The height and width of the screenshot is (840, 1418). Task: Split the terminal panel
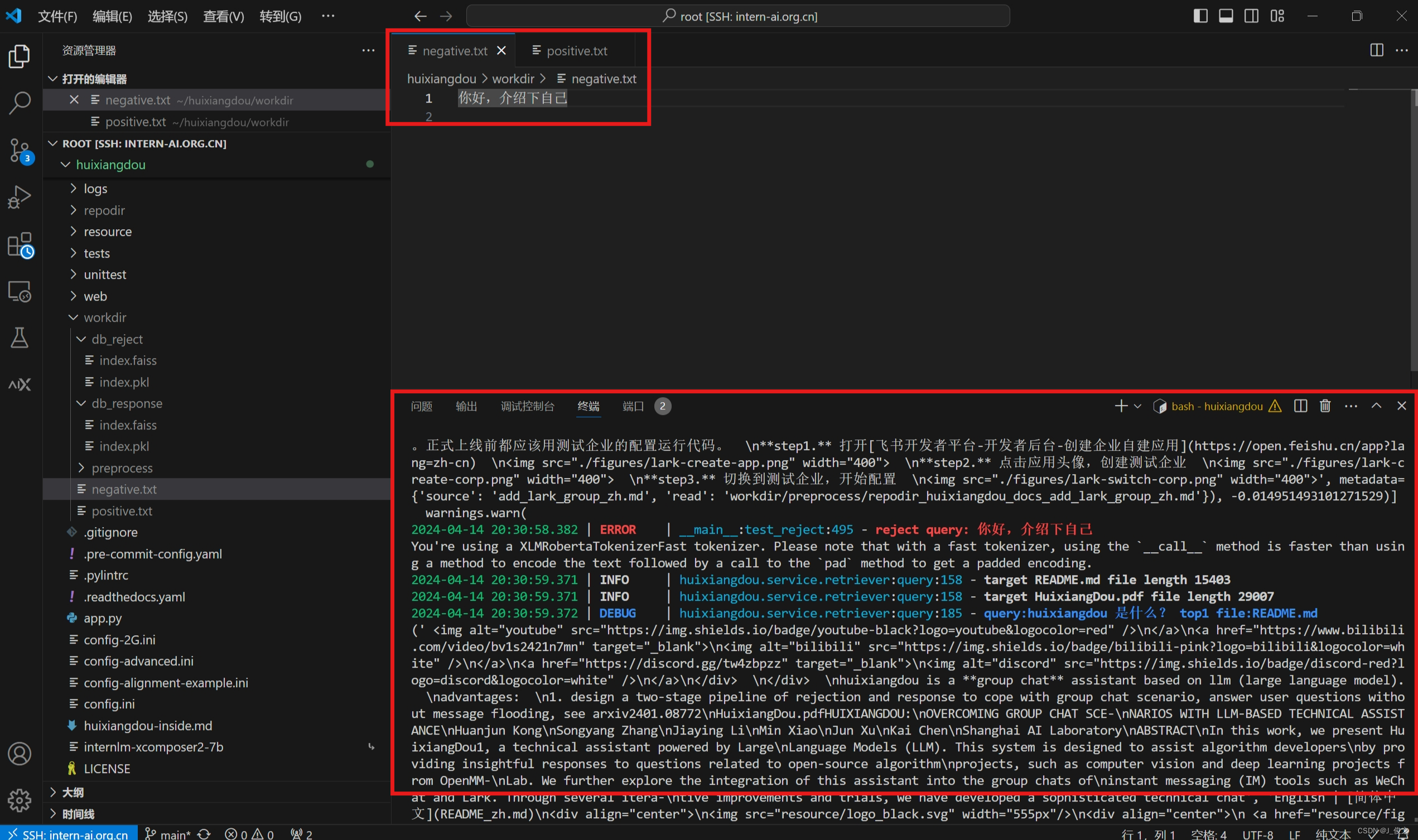click(1301, 406)
